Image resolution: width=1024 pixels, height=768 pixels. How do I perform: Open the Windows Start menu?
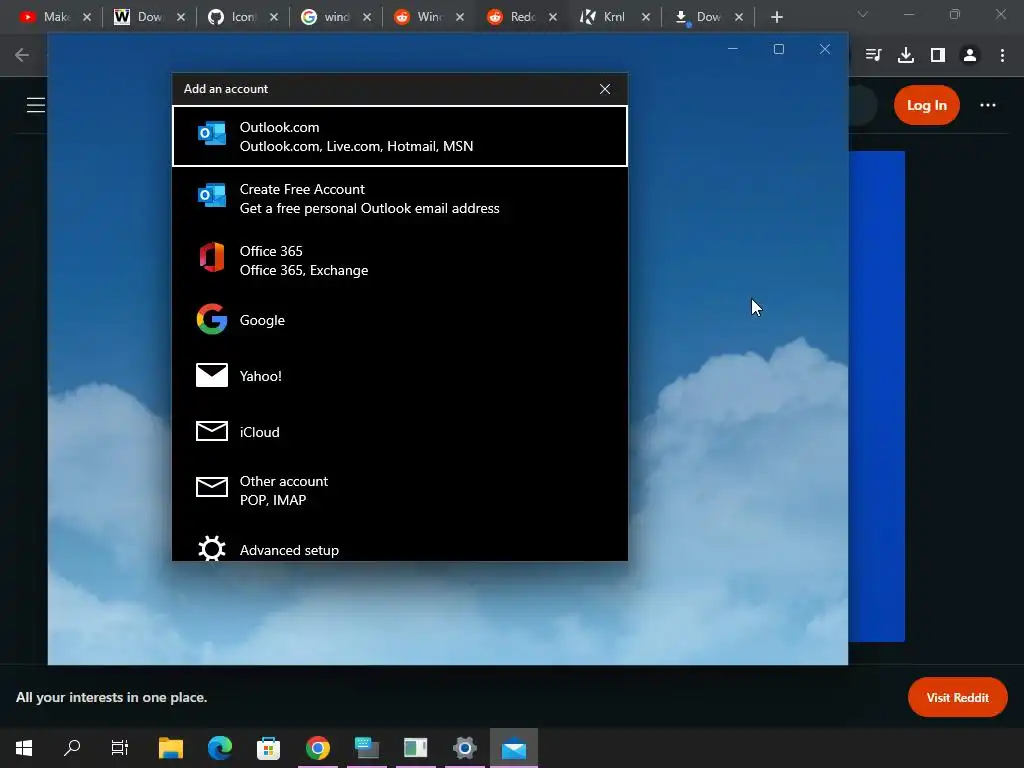[x=24, y=747]
